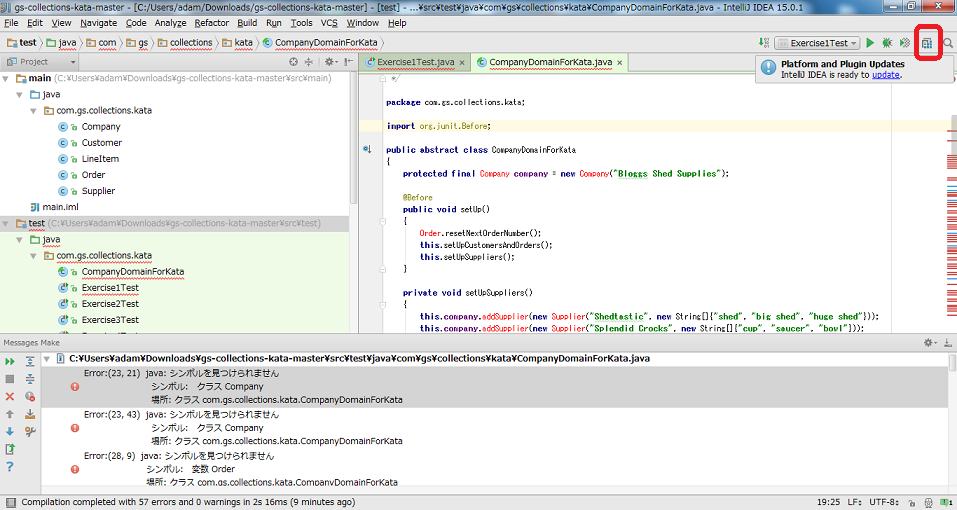Screen dimensions: 957x510
Task: Collapse com.gs.collections.kata package under main
Action: click(34, 111)
